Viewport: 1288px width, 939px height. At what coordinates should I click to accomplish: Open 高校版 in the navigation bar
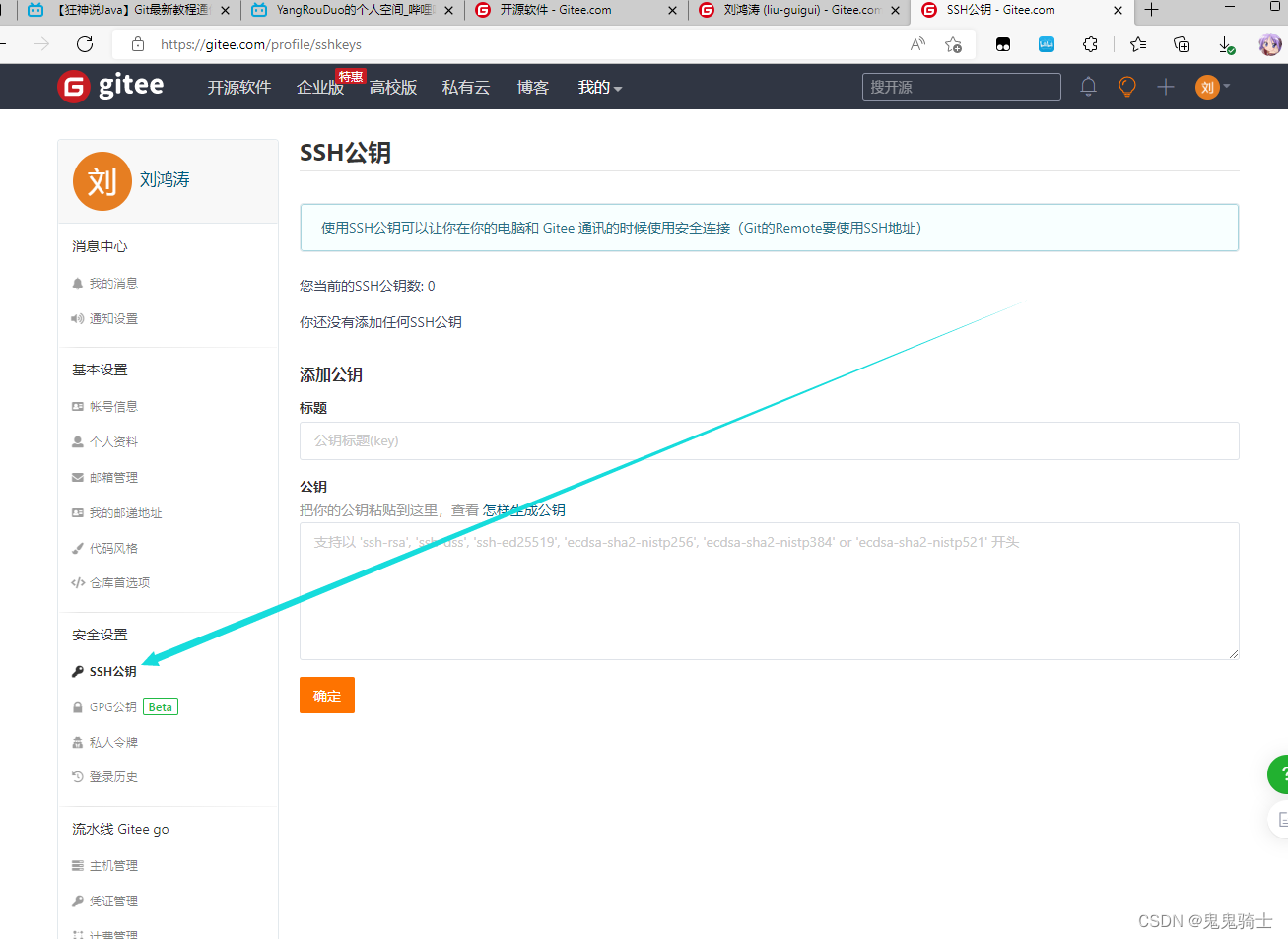click(x=393, y=87)
